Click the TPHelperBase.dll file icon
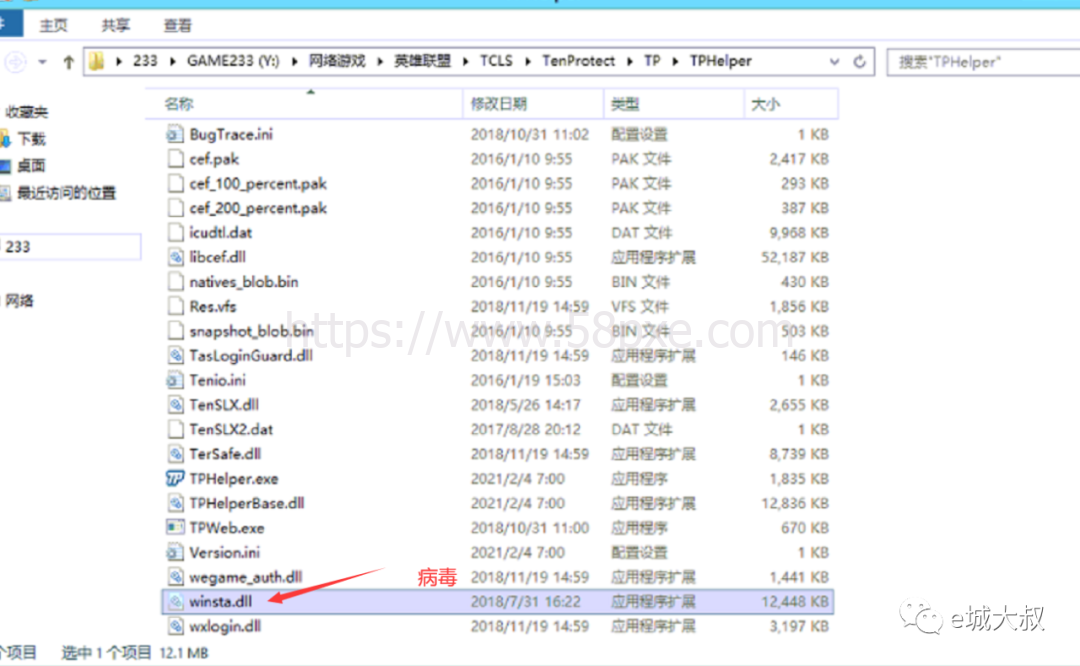 175,503
